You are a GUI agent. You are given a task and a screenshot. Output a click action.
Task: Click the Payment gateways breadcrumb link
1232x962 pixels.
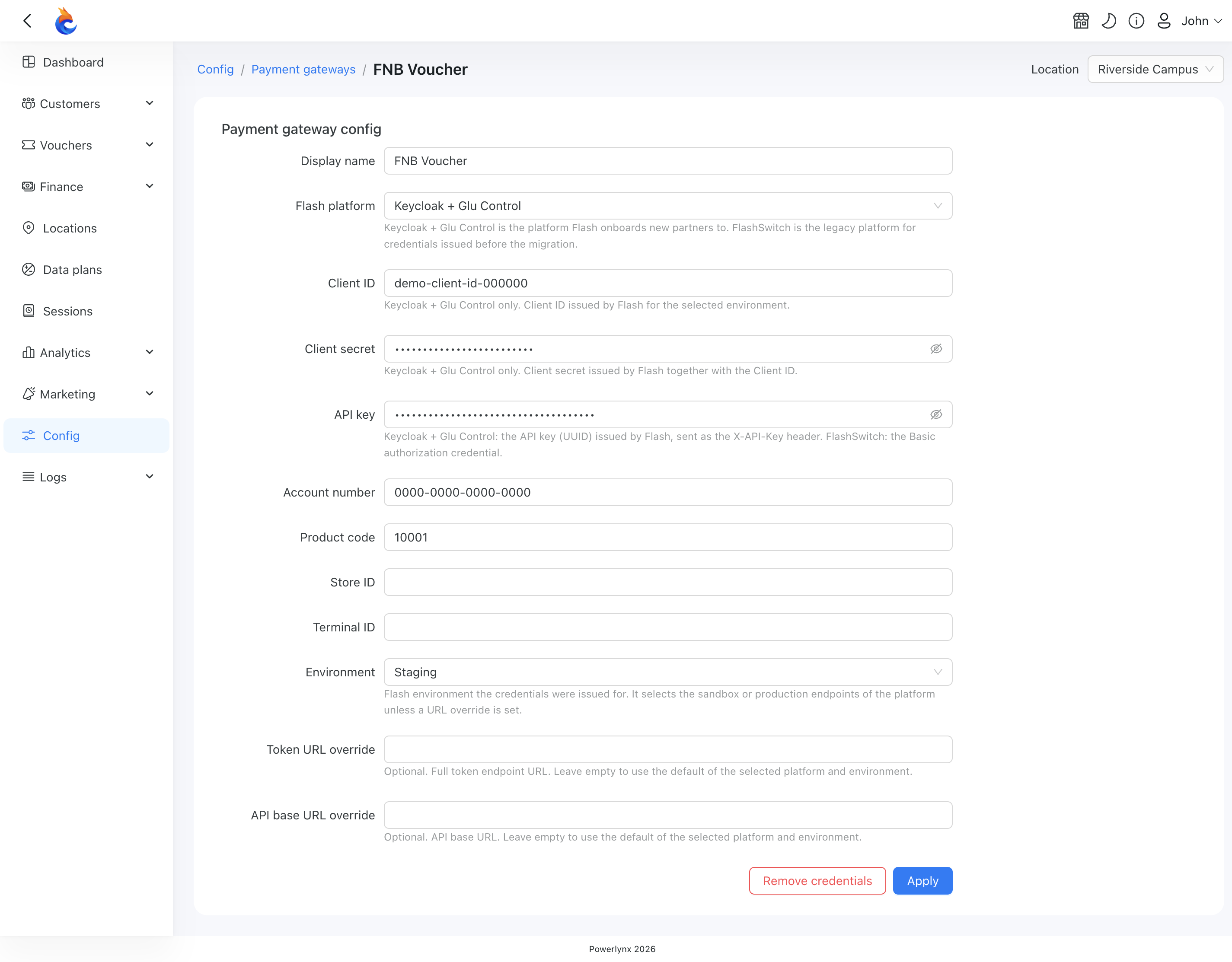tap(303, 69)
